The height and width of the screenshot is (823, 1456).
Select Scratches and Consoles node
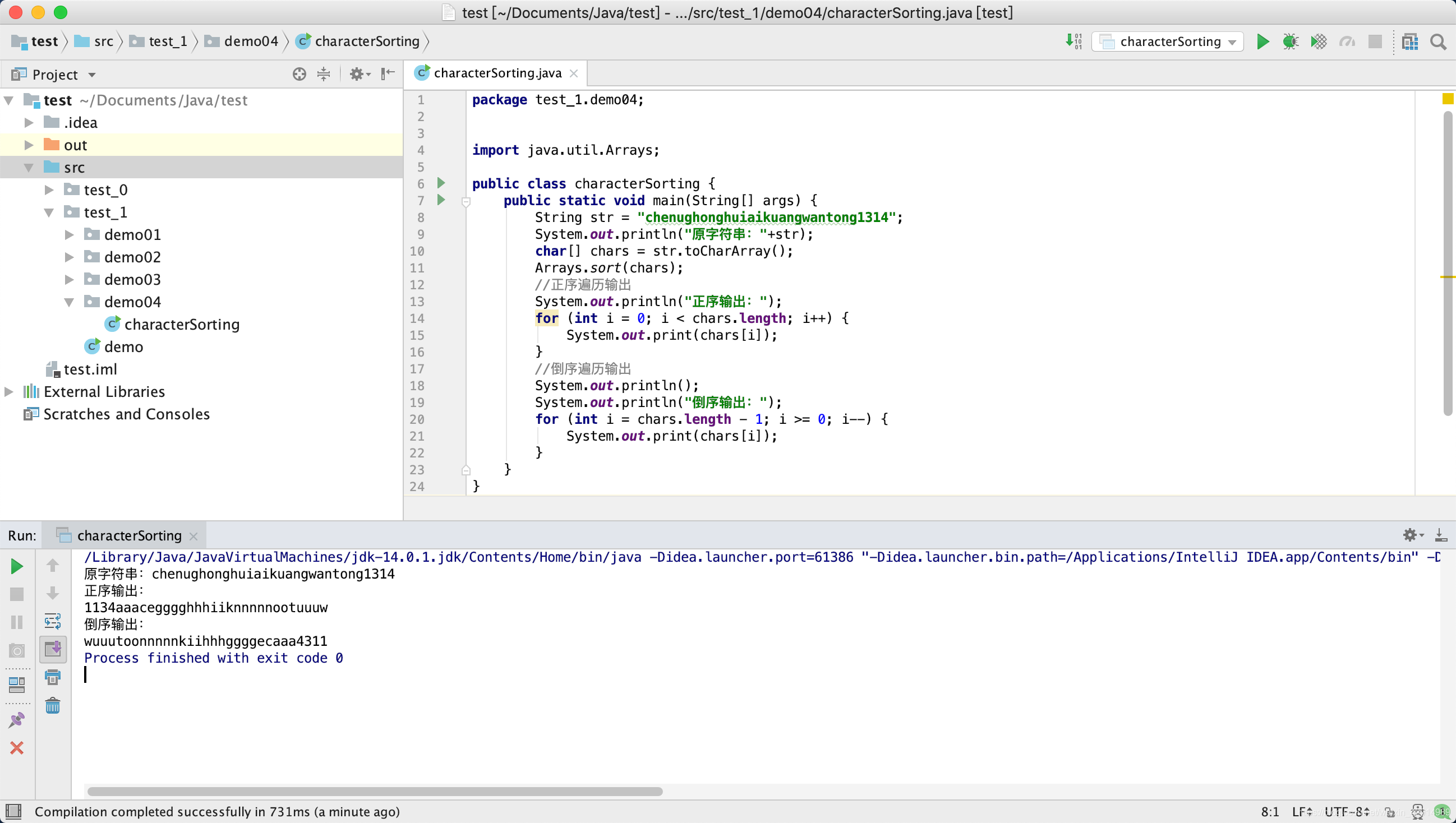tap(117, 414)
